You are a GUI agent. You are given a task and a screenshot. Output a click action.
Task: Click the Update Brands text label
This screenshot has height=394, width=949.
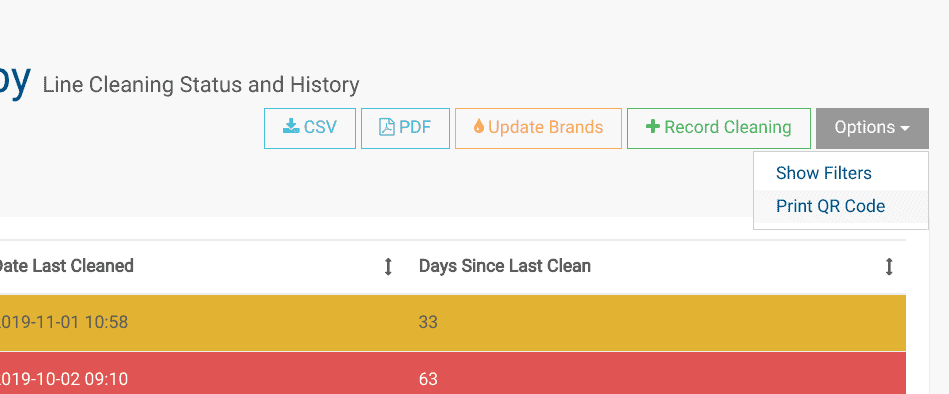coord(545,127)
